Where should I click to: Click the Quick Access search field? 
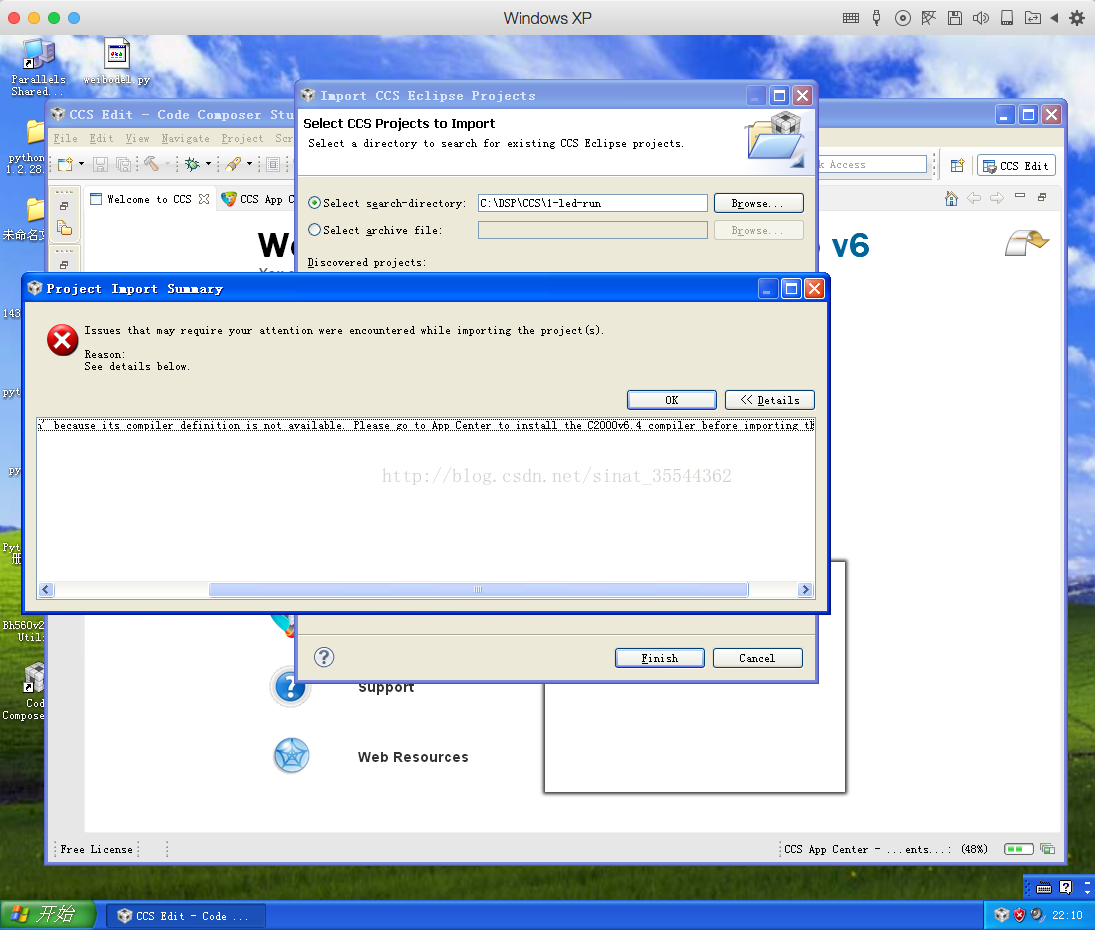[x=872, y=165]
